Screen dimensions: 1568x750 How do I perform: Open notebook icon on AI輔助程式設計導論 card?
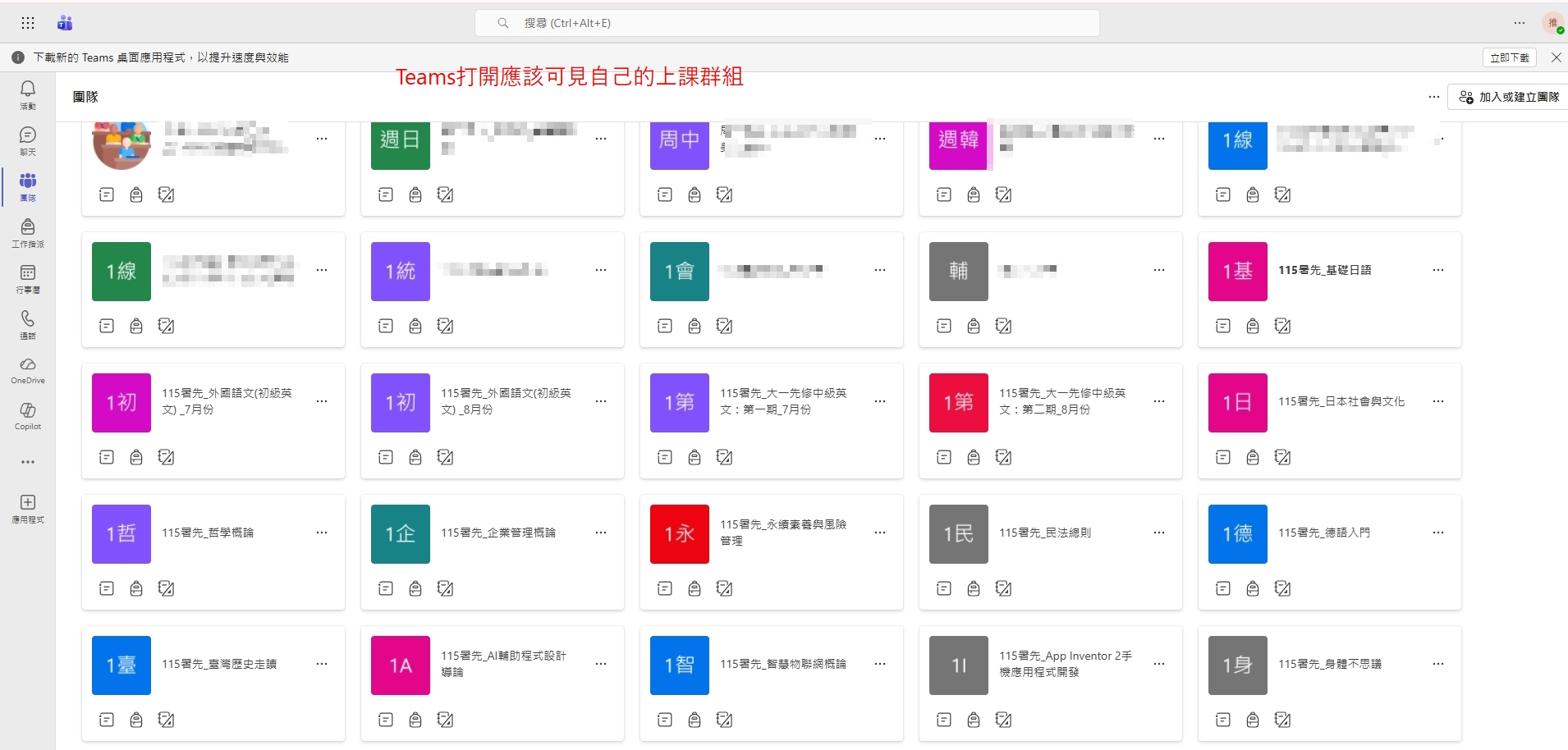pos(386,720)
